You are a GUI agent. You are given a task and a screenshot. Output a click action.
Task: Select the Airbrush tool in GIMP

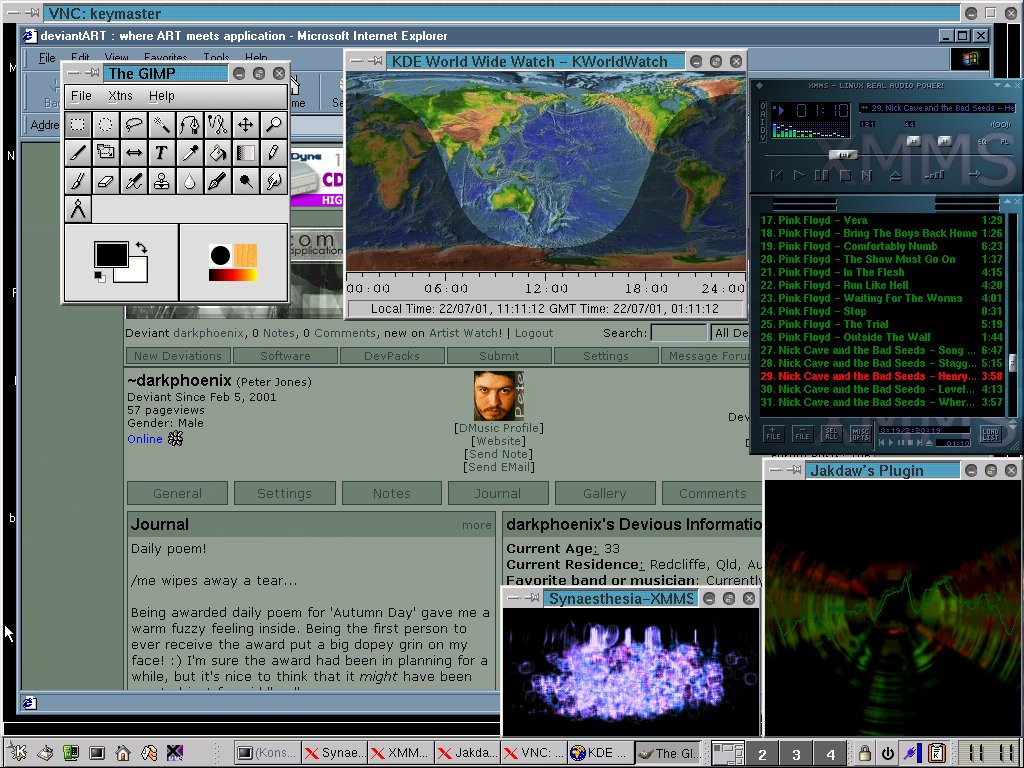tap(134, 181)
